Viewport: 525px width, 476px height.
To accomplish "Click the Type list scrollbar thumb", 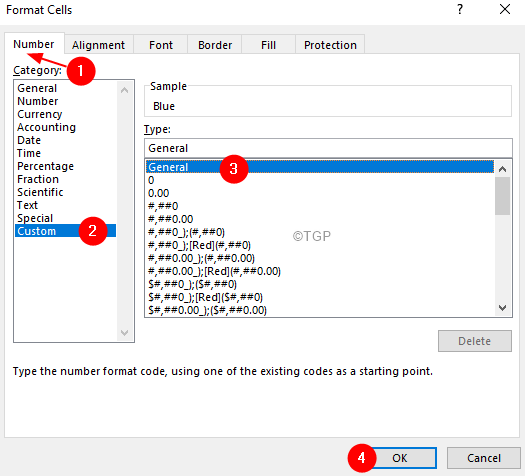I will [502, 196].
